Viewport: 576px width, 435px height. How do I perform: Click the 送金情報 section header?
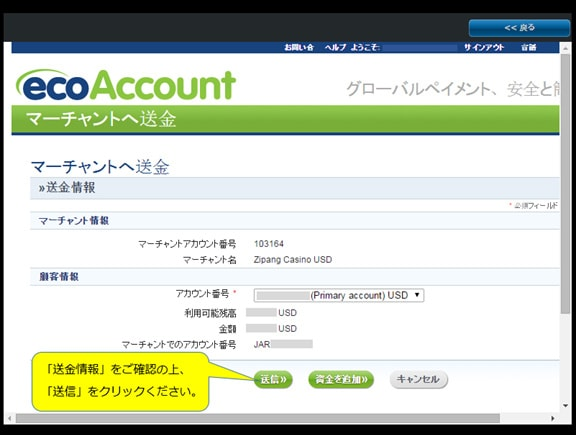(x=295, y=188)
